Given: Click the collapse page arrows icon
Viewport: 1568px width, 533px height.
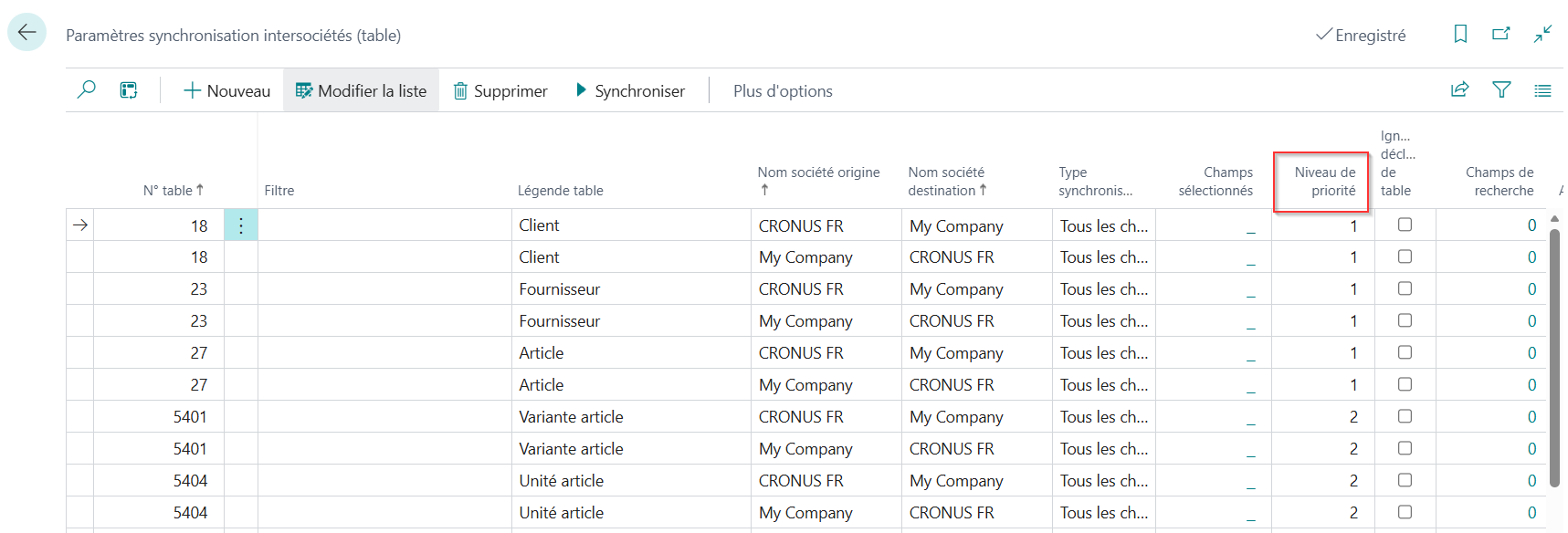Looking at the screenshot, I should [x=1542, y=34].
